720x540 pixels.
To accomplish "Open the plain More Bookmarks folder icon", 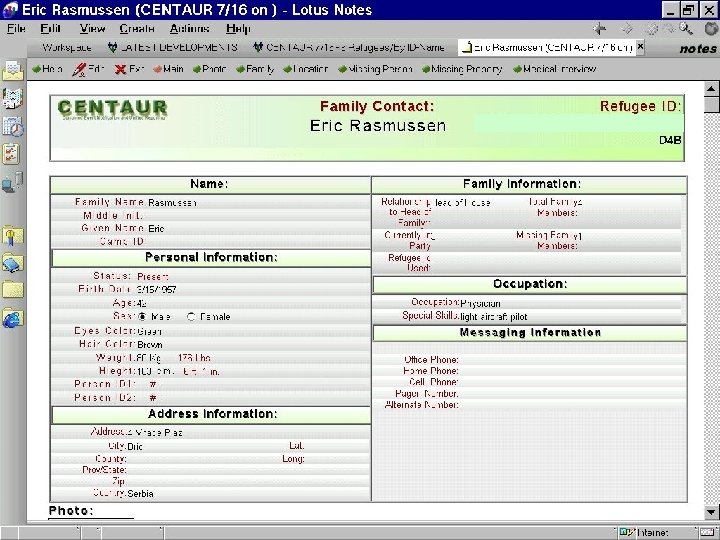I will coord(12,290).
